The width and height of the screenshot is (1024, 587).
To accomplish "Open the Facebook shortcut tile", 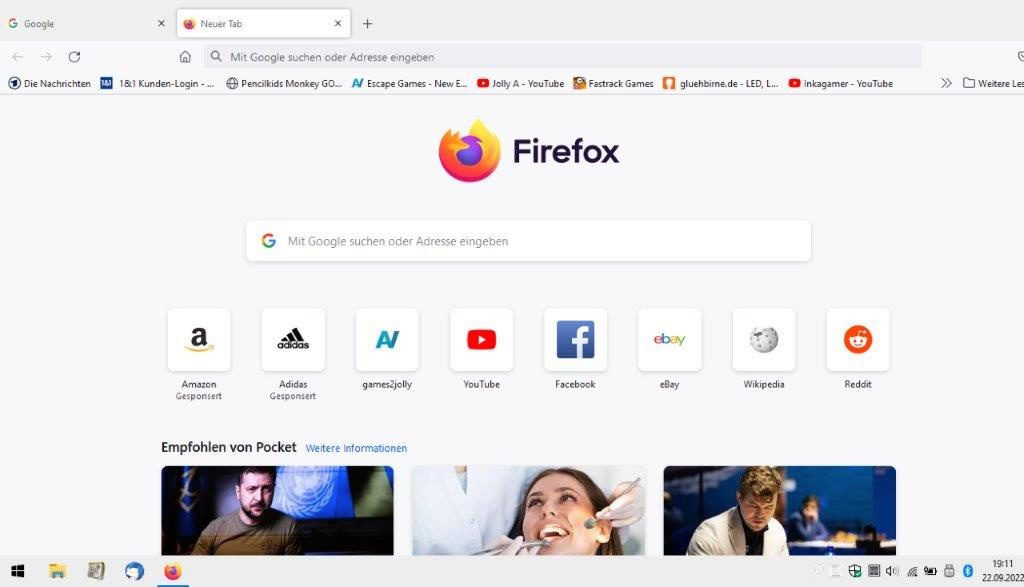I will [575, 340].
